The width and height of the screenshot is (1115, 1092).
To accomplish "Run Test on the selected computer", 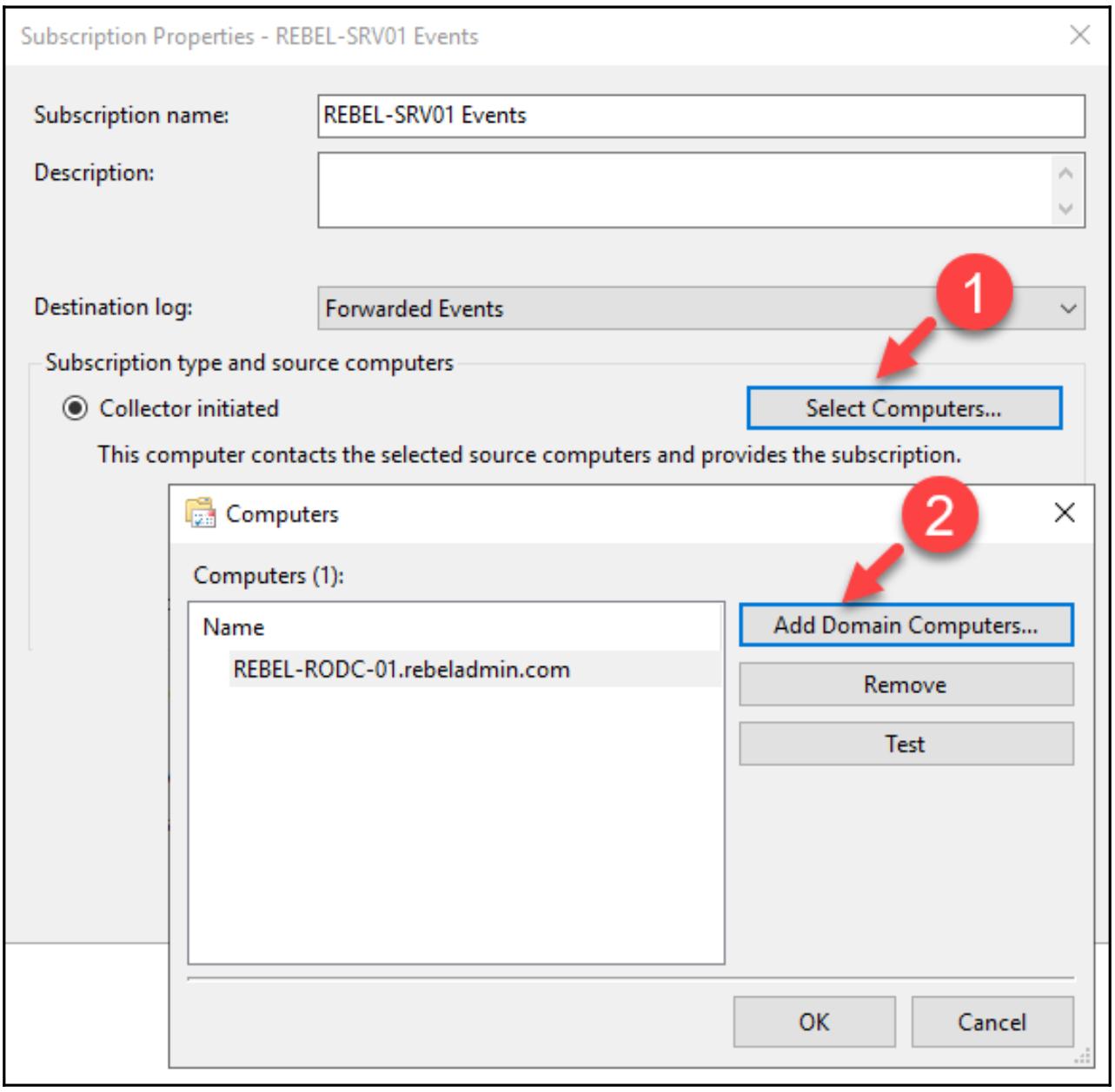I will [x=906, y=744].
